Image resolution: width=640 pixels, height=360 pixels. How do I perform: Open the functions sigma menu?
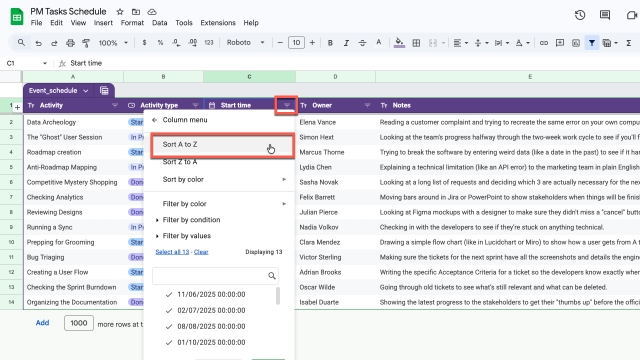(x=629, y=43)
